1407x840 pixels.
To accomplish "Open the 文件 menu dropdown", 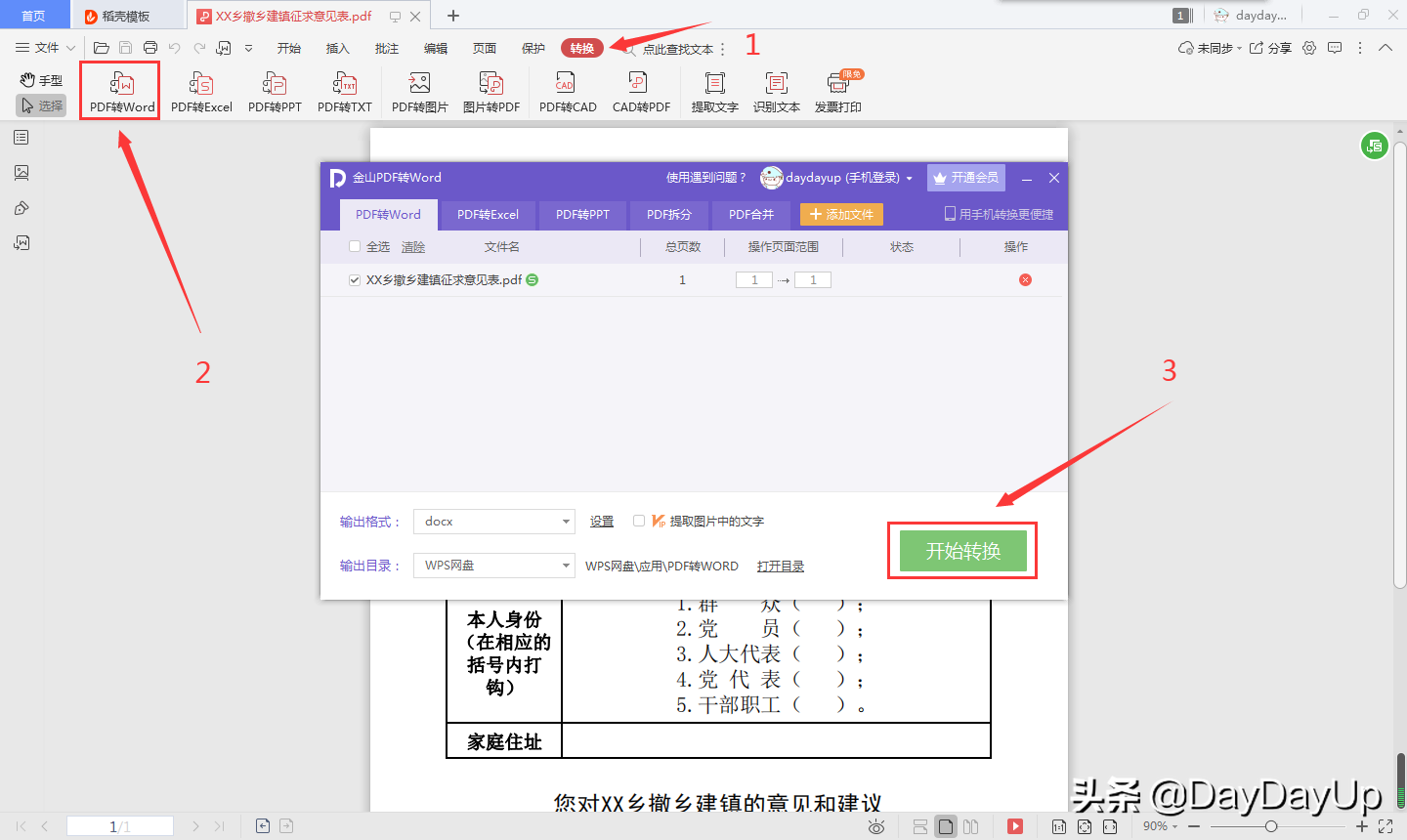I will pyautogui.click(x=45, y=47).
